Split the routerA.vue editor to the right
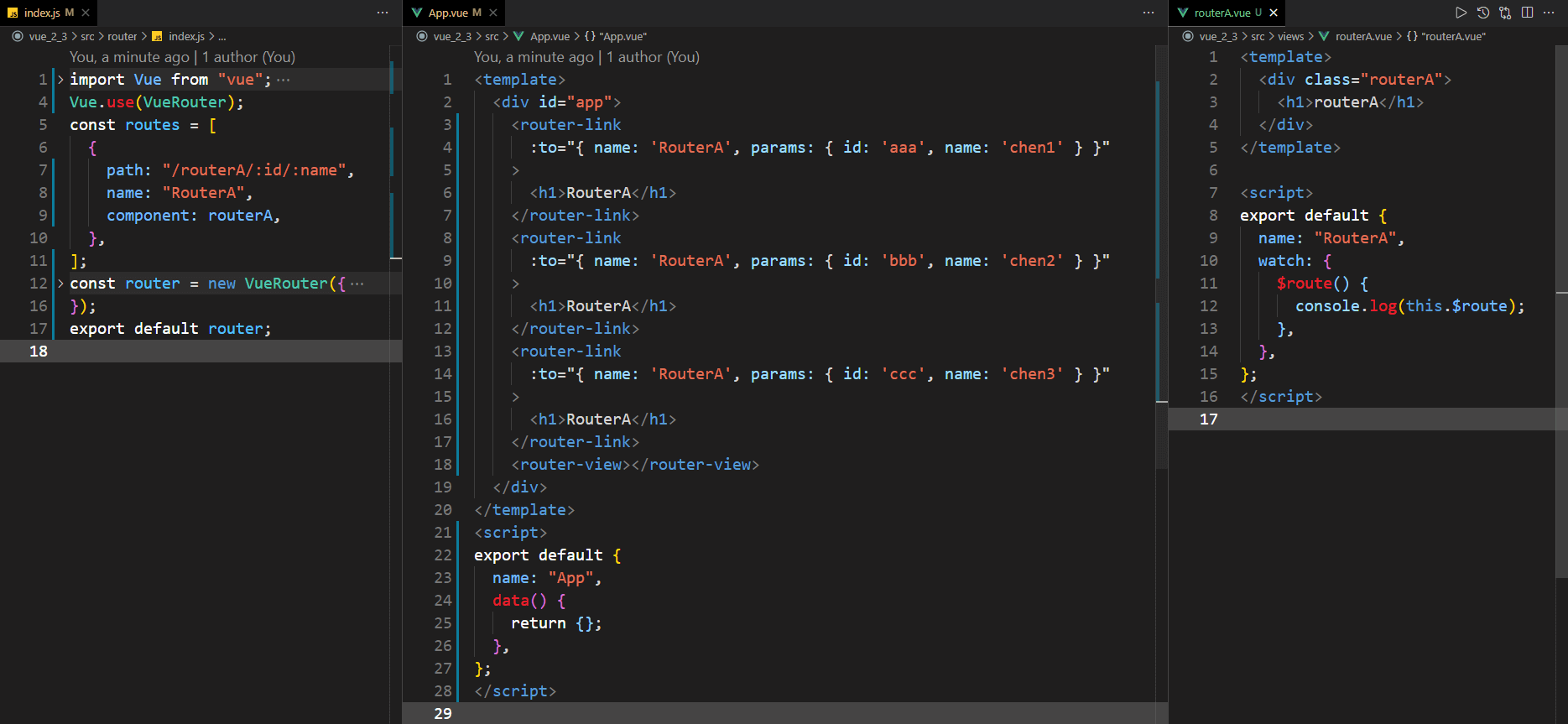The image size is (1568, 724). tap(1527, 13)
